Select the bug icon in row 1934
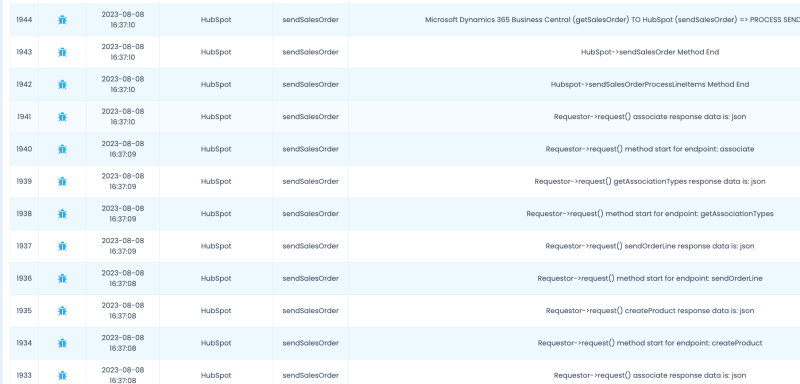Image resolution: width=800 pixels, height=384 pixels. pos(62,343)
